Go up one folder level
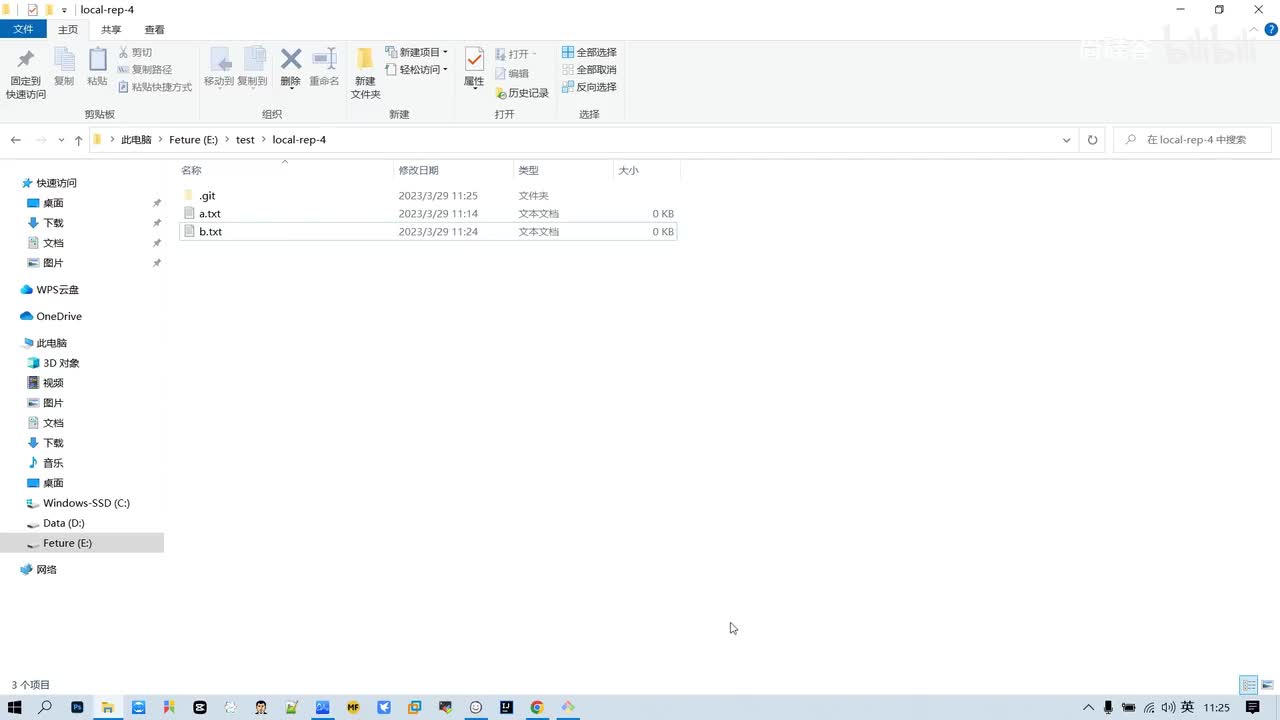Image resolution: width=1280 pixels, height=720 pixels. 78,140
